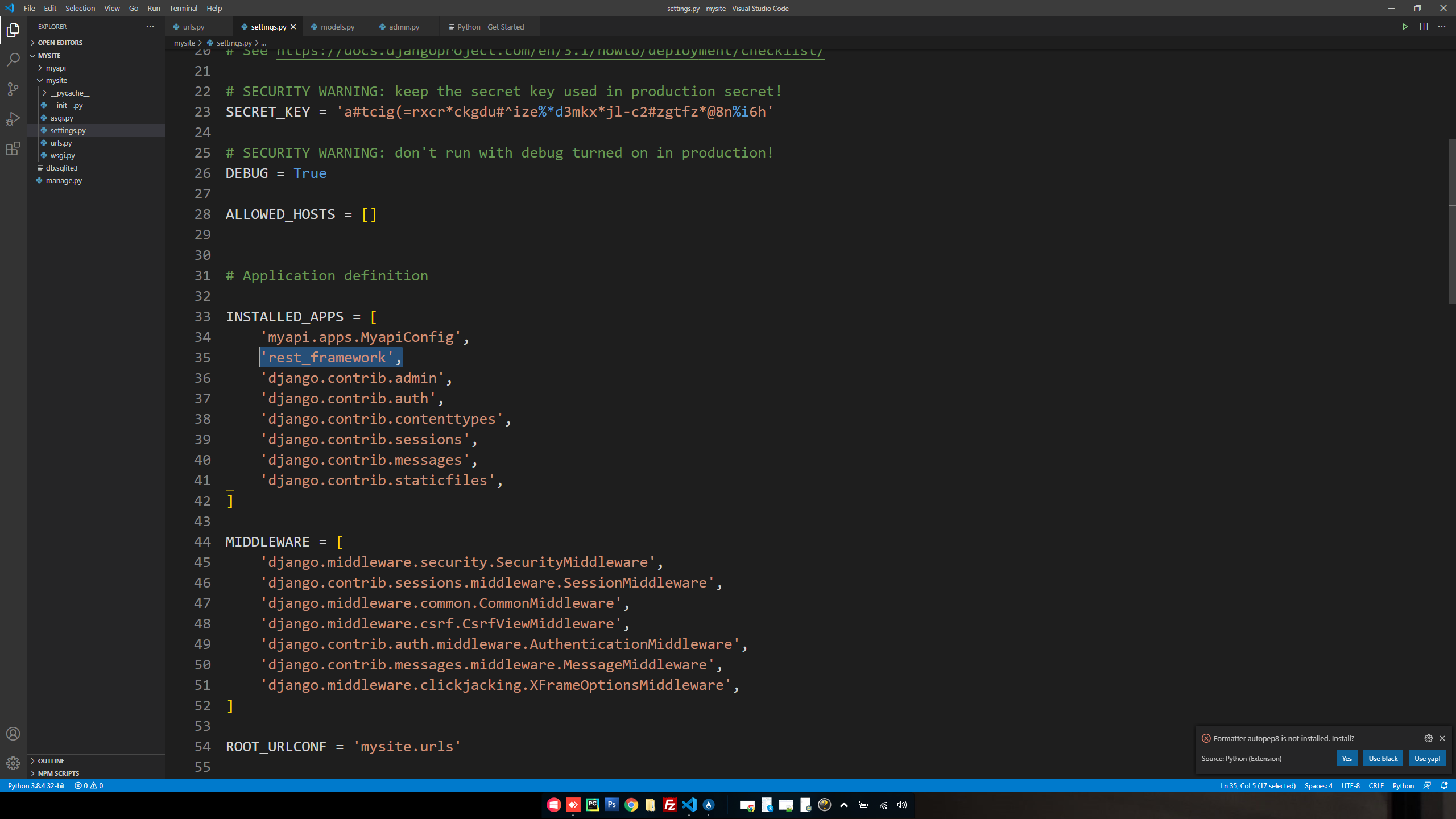The image size is (1456, 819).
Task: Collapse the MYSITE workspace section
Action: point(96,56)
